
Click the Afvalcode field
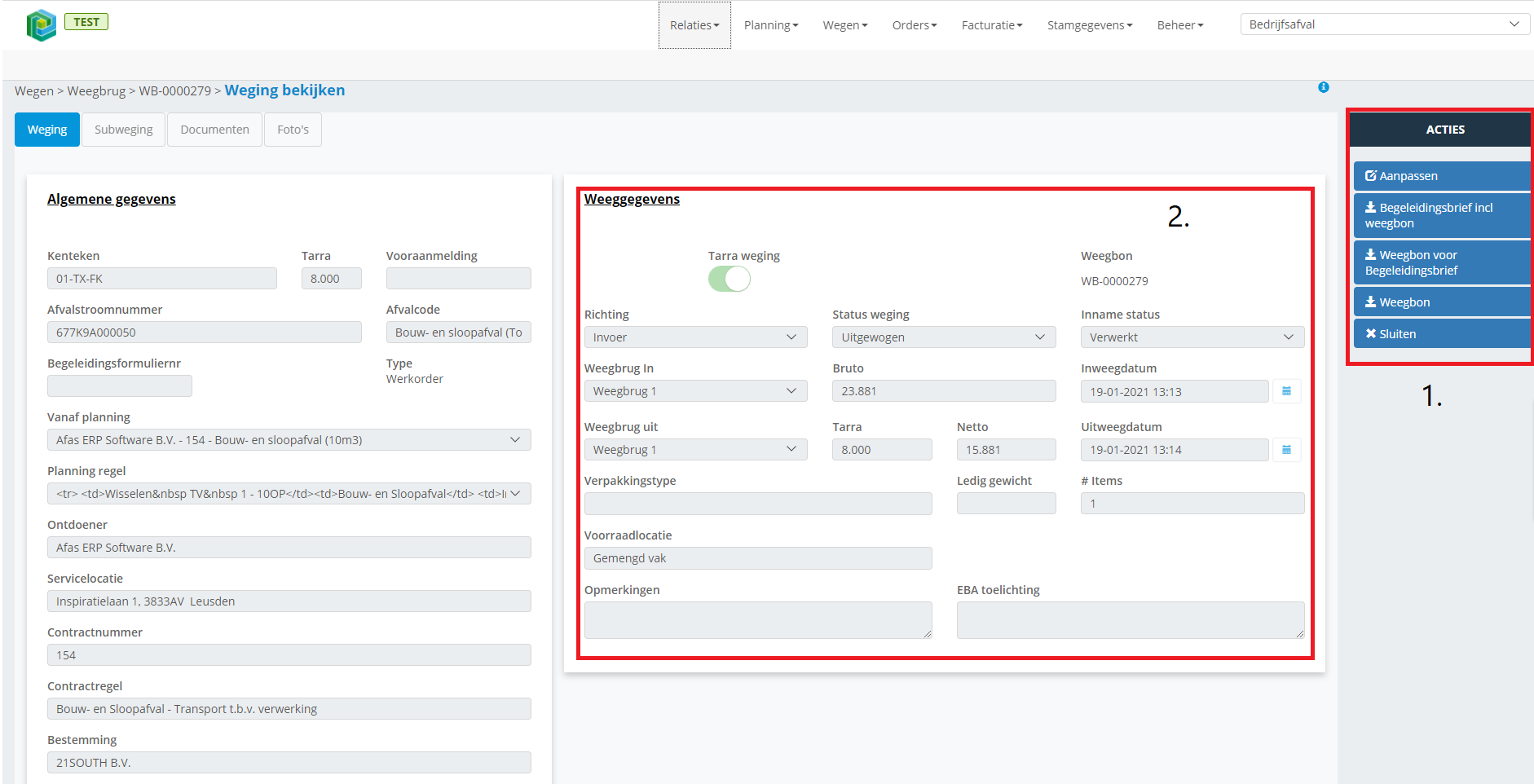point(459,333)
